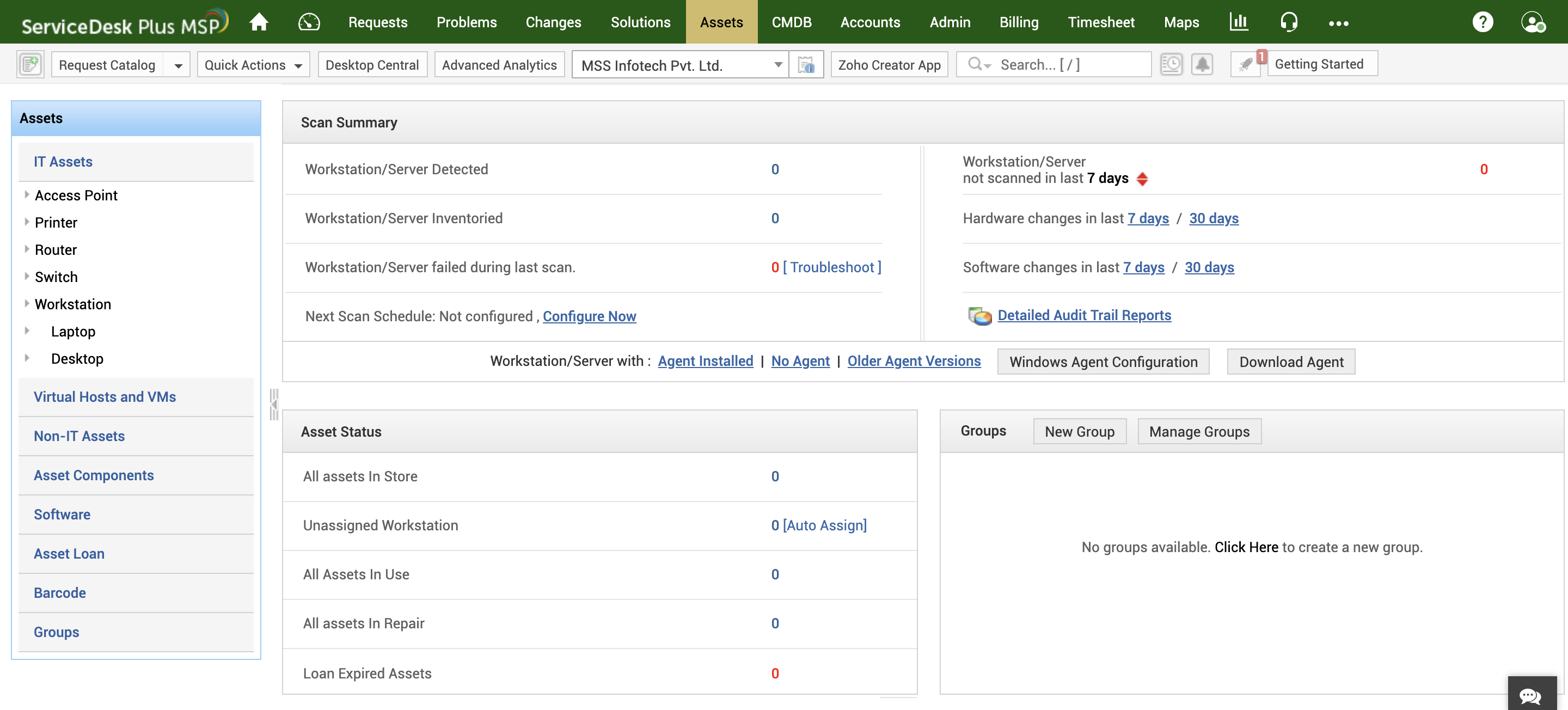The height and width of the screenshot is (710, 1568).
Task: Expand the Workstation tree node
Action: [27, 304]
